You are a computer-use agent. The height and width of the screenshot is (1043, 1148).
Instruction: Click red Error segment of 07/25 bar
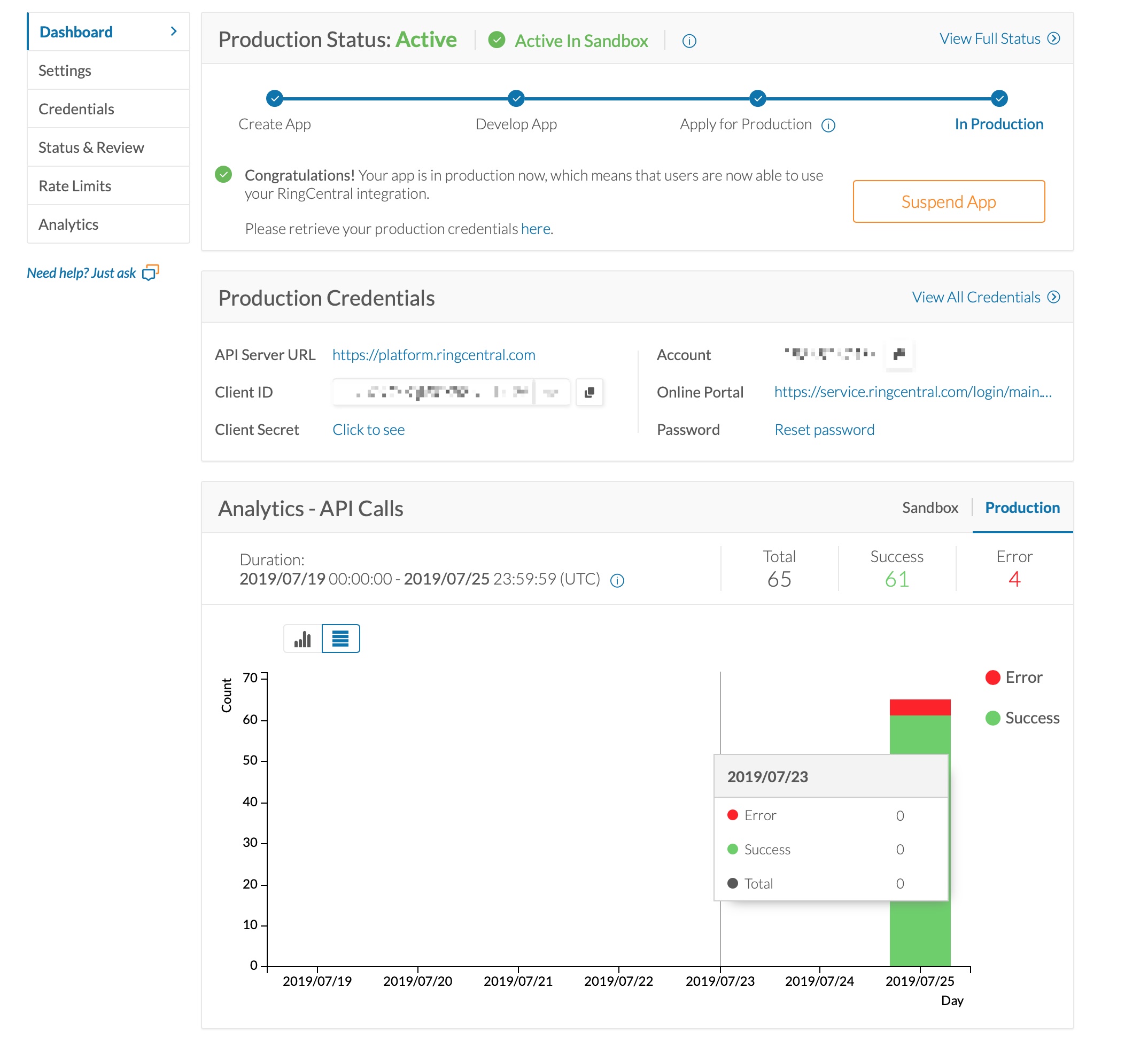pos(920,707)
